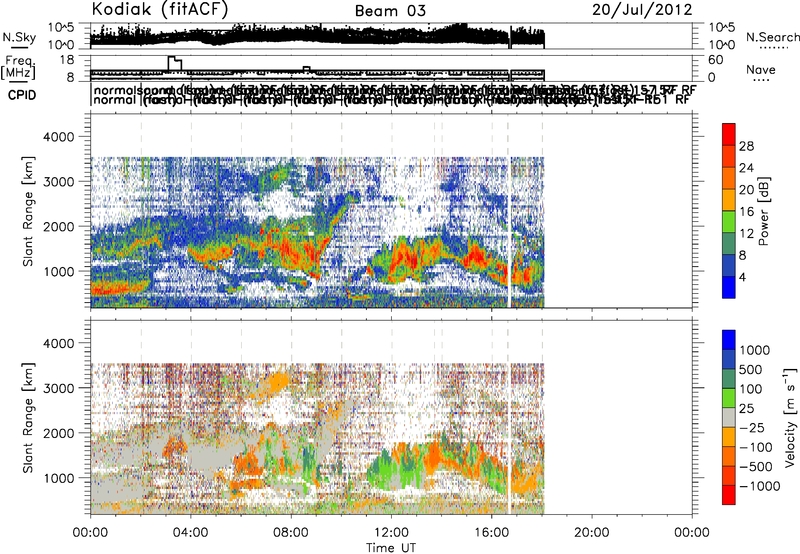The image size is (800, 554).
Task: Click the '60' Nave axis tick
Action: tap(715, 60)
